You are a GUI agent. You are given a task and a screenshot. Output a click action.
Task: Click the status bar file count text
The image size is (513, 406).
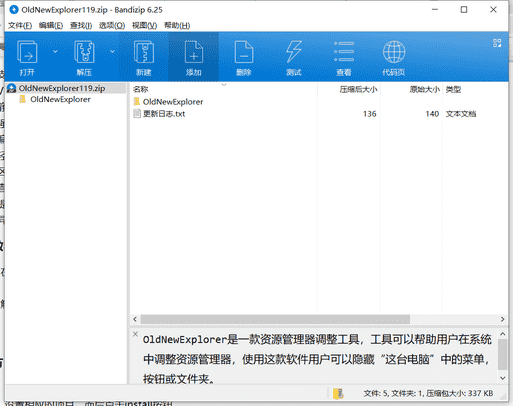pyautogui.click(x=428, y=394)
